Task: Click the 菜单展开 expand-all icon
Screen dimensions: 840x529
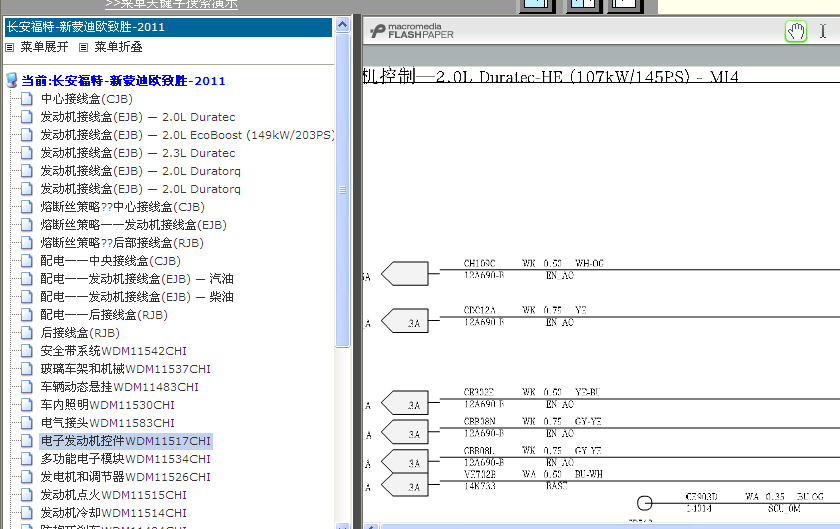Action: (x=9, y=47)
